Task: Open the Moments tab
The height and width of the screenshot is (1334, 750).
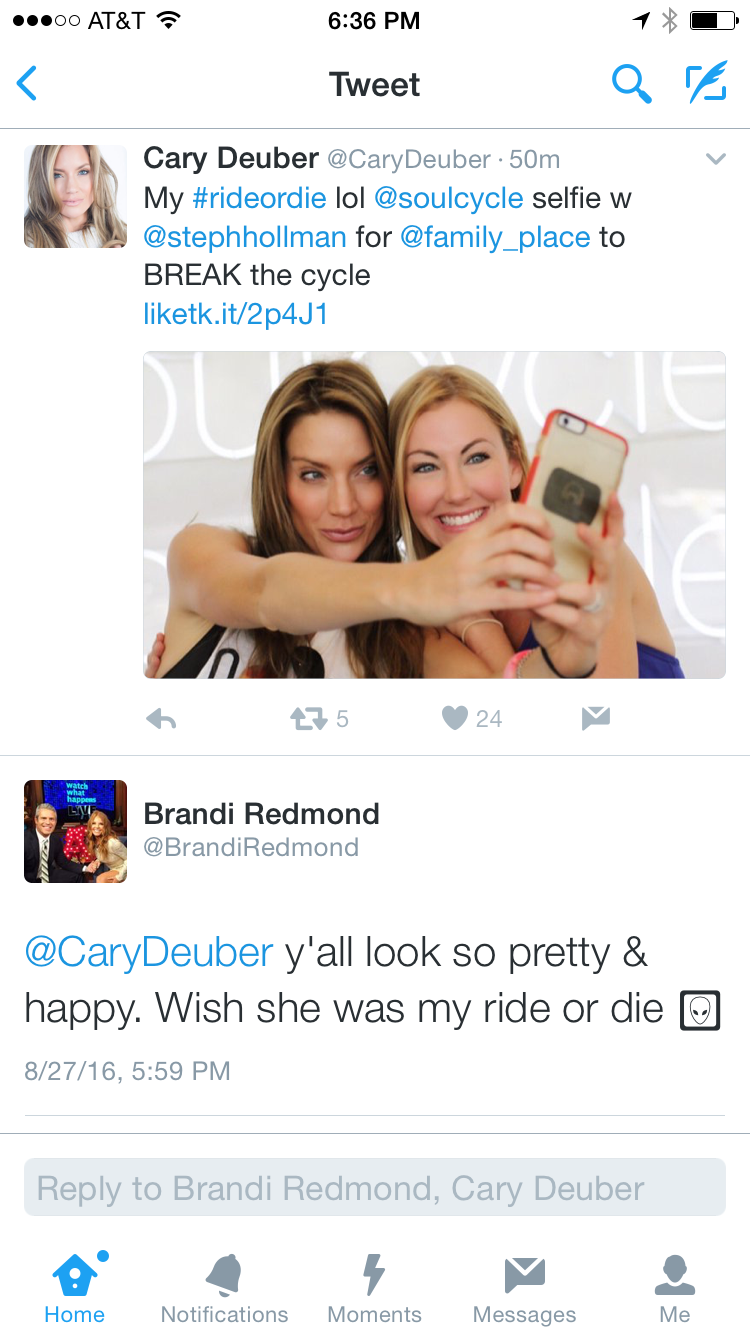Action: point(374,1288)
